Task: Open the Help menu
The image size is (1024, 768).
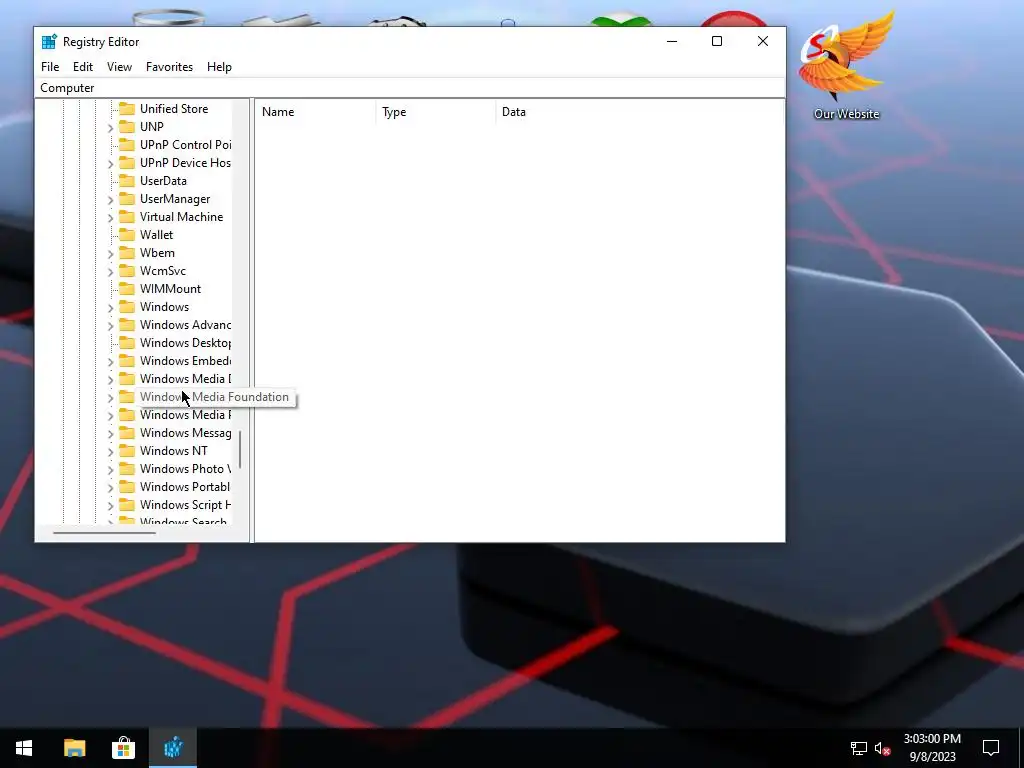Action: tap(219, 67)
